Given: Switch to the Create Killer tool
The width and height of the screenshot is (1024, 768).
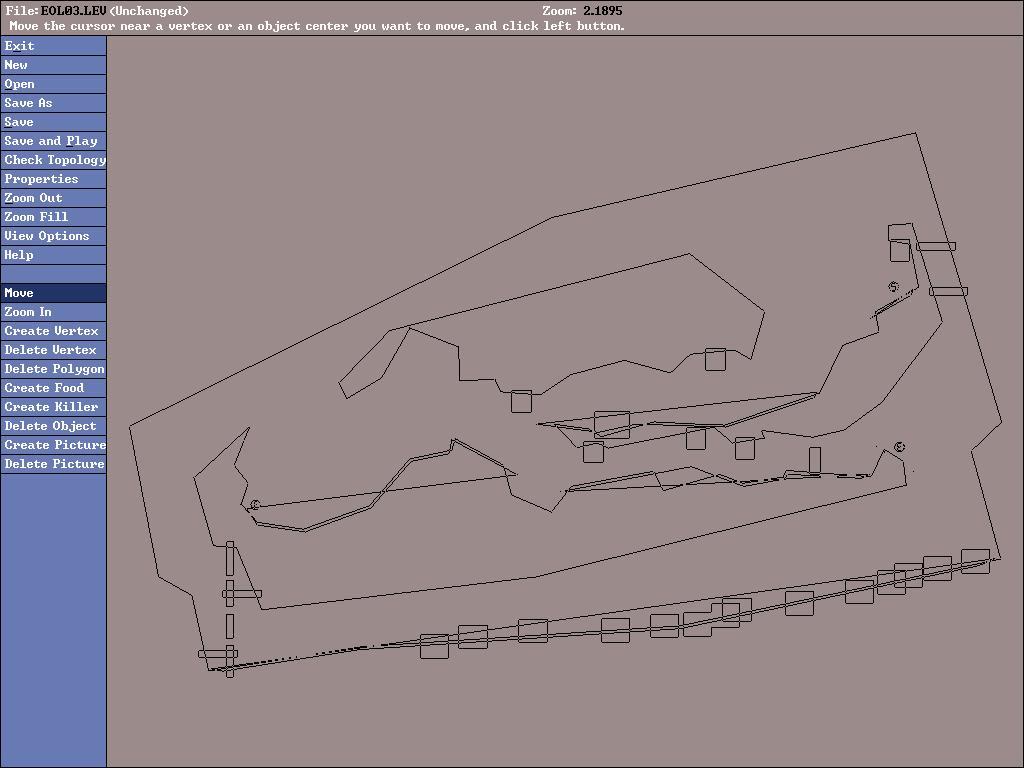Looking at the screenshot, I should point(53,407).
